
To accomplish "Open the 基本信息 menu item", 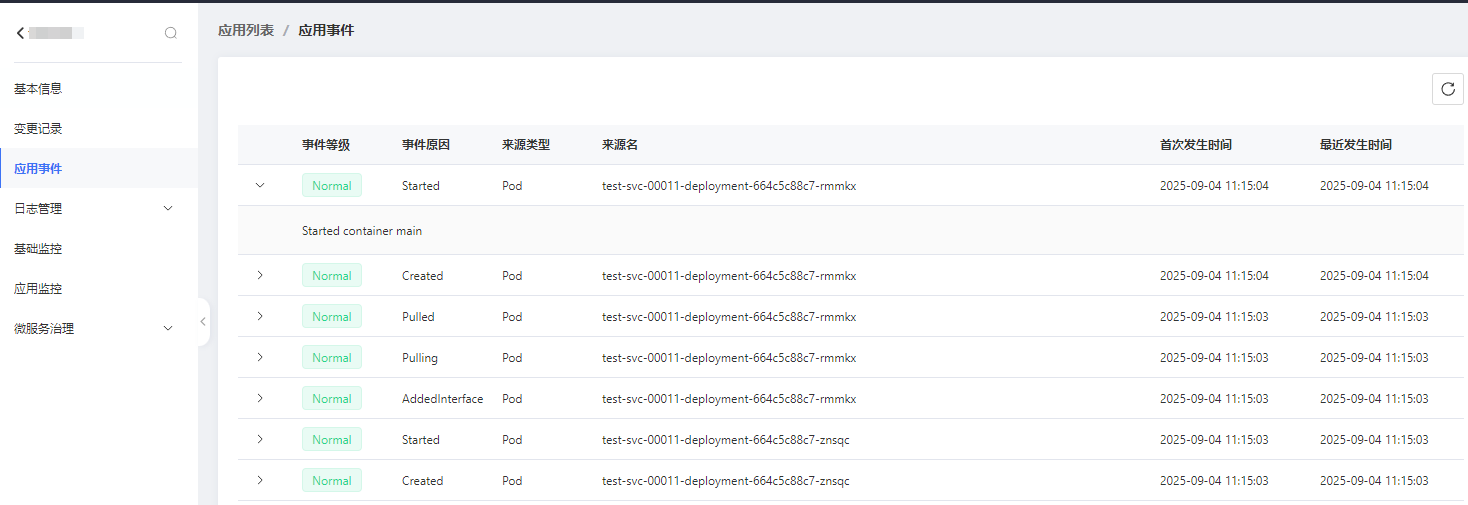I will pos(38,88).
